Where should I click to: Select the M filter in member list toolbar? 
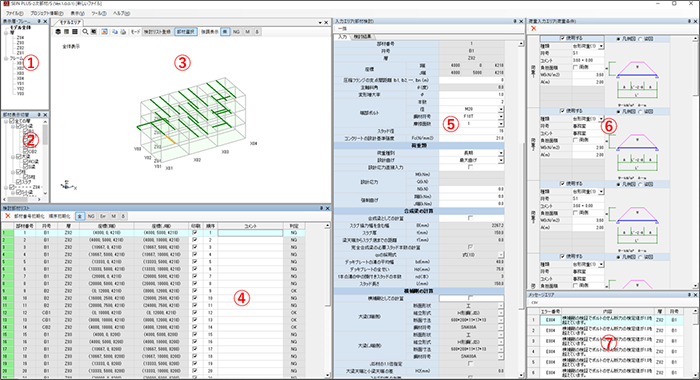tap(114, 216)
